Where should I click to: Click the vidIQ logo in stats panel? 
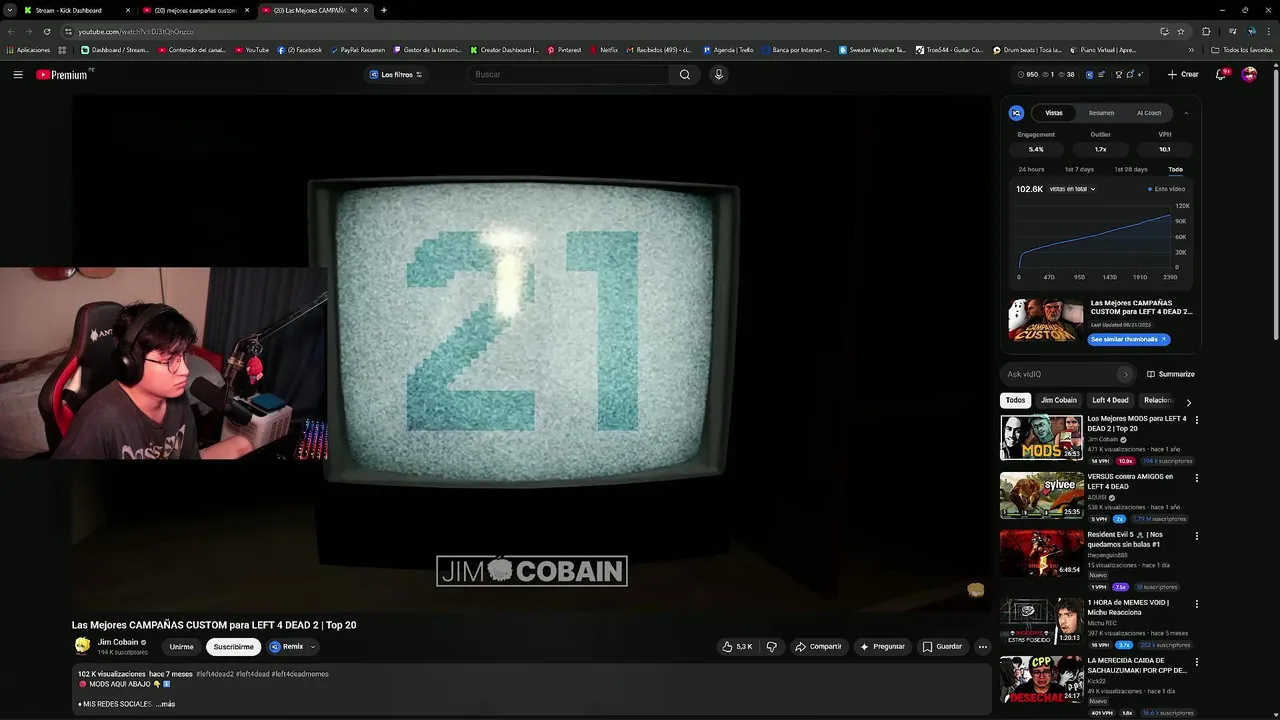coord(1016,113)
